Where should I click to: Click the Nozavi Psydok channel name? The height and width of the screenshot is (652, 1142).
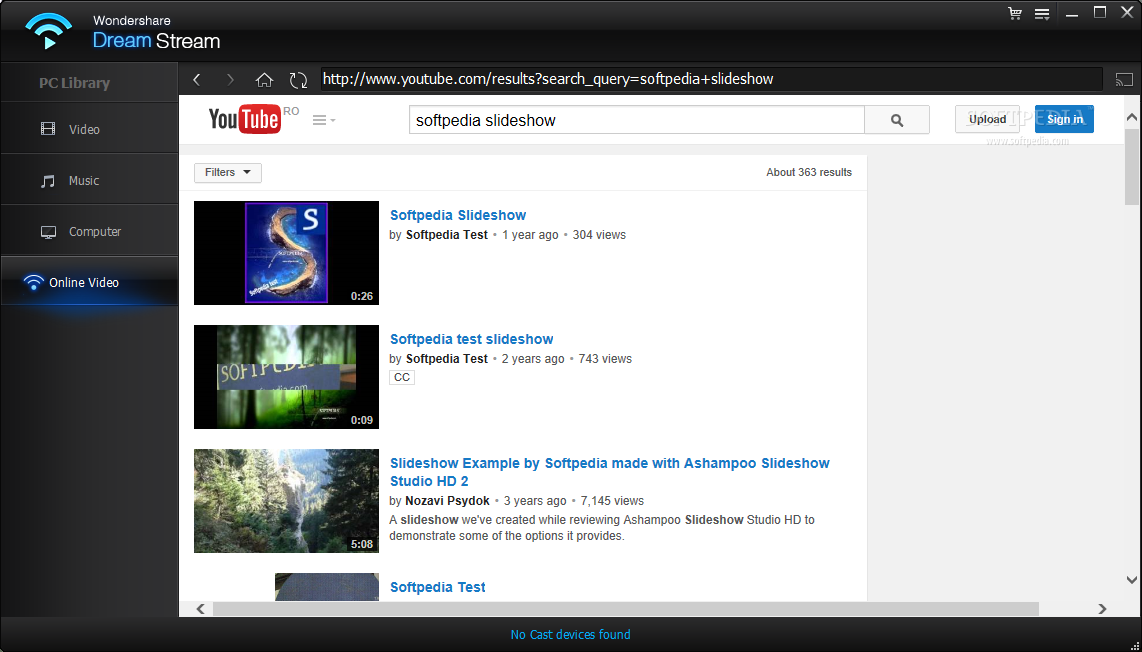pos(447,500)
